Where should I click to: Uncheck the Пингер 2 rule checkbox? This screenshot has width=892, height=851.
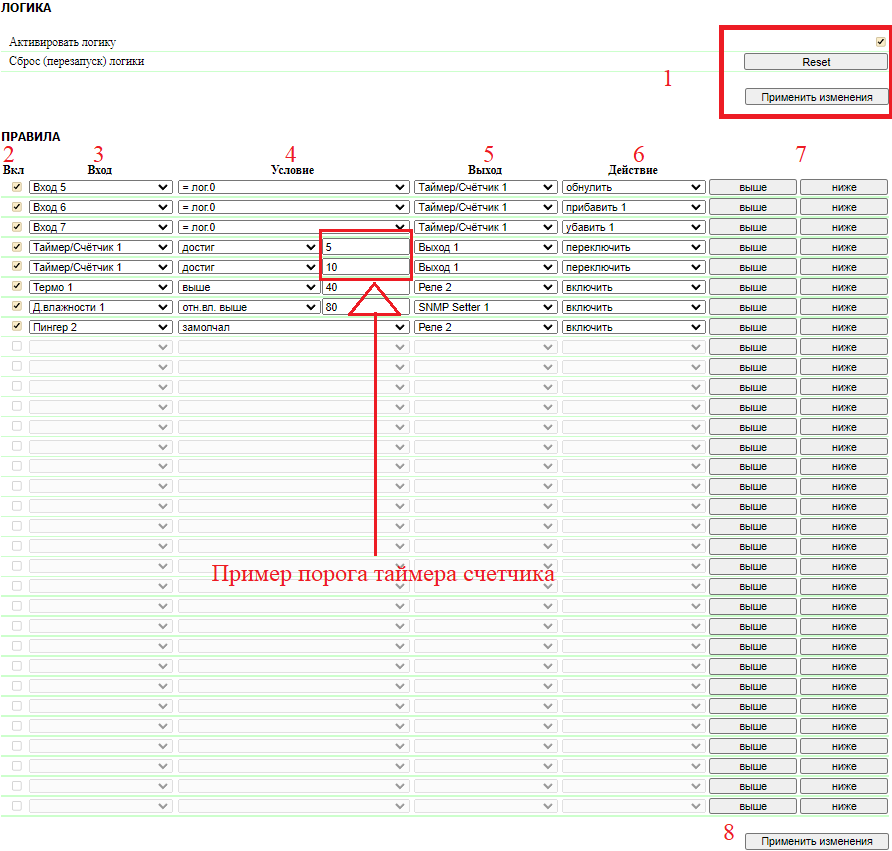tap(16, 326)
